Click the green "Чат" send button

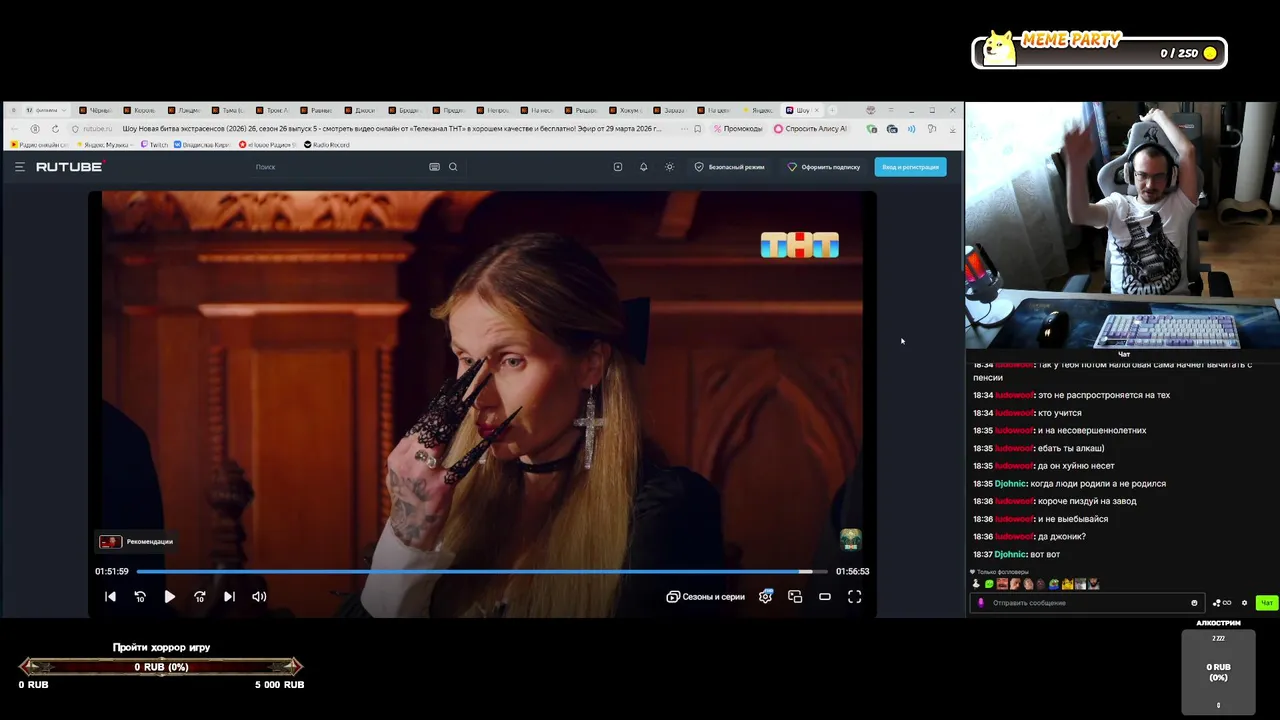coord(1266,603)
